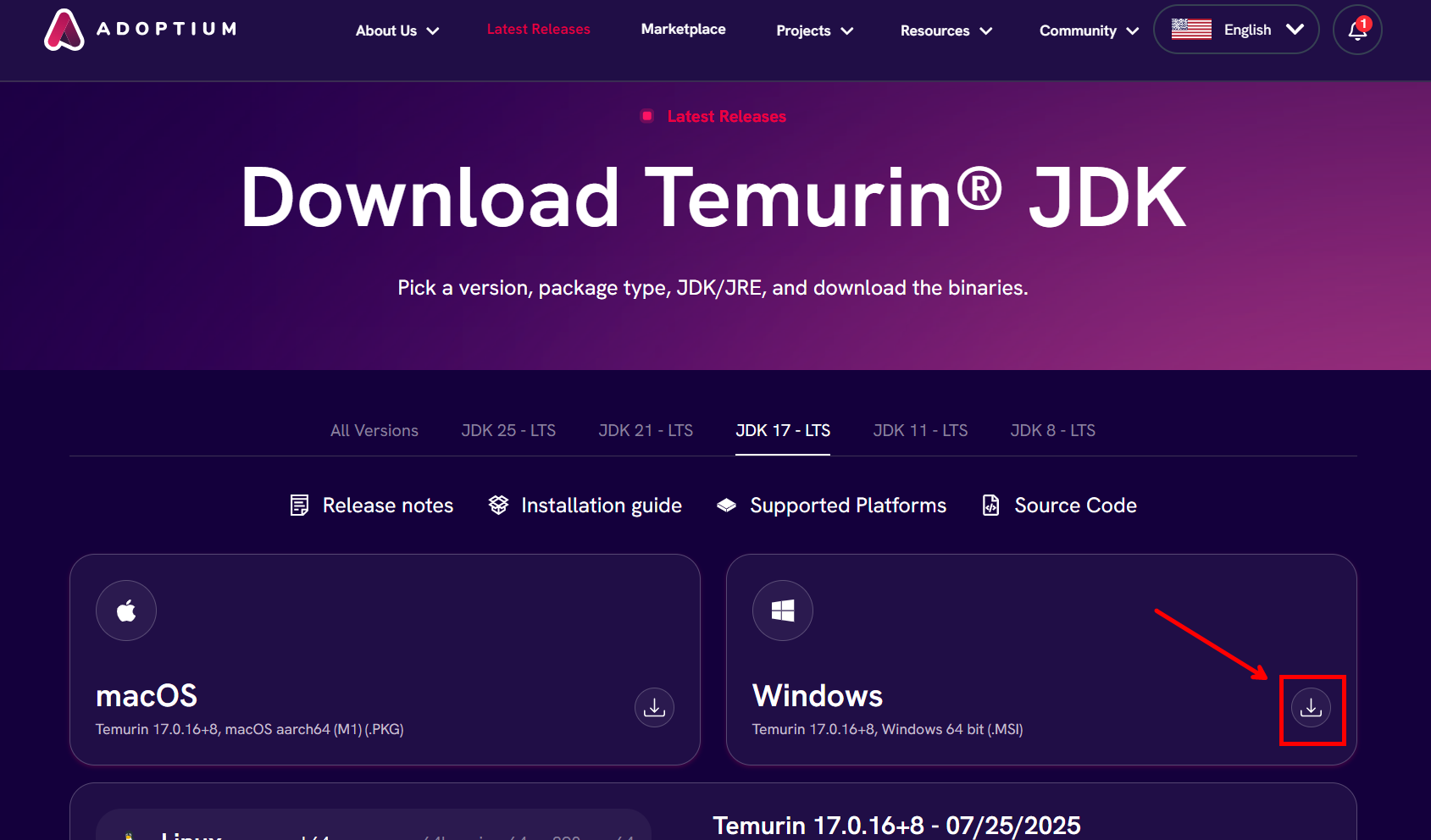
Task: Go to Latest Releases in navigation bar
Action: (538, 29)
